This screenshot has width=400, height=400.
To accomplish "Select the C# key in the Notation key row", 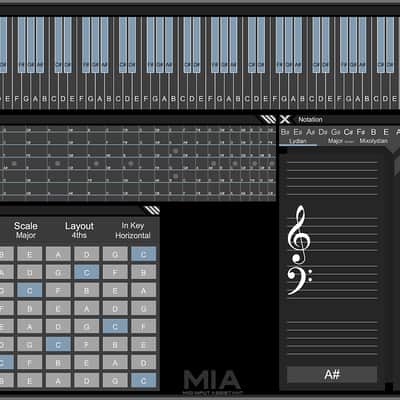I will coord(348,132).
